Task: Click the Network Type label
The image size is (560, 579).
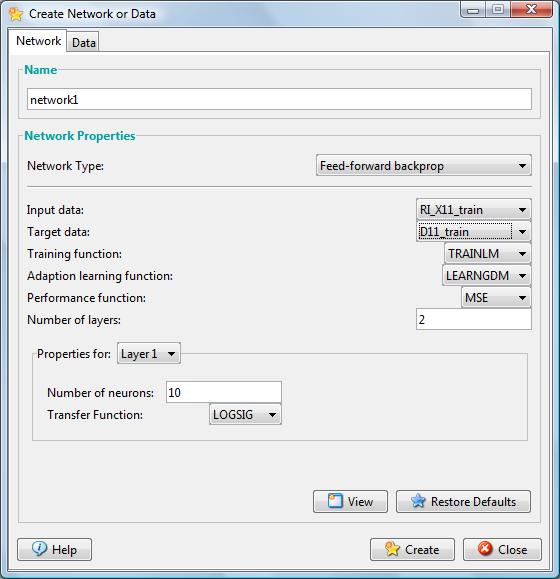Action: tap(65, 166)
